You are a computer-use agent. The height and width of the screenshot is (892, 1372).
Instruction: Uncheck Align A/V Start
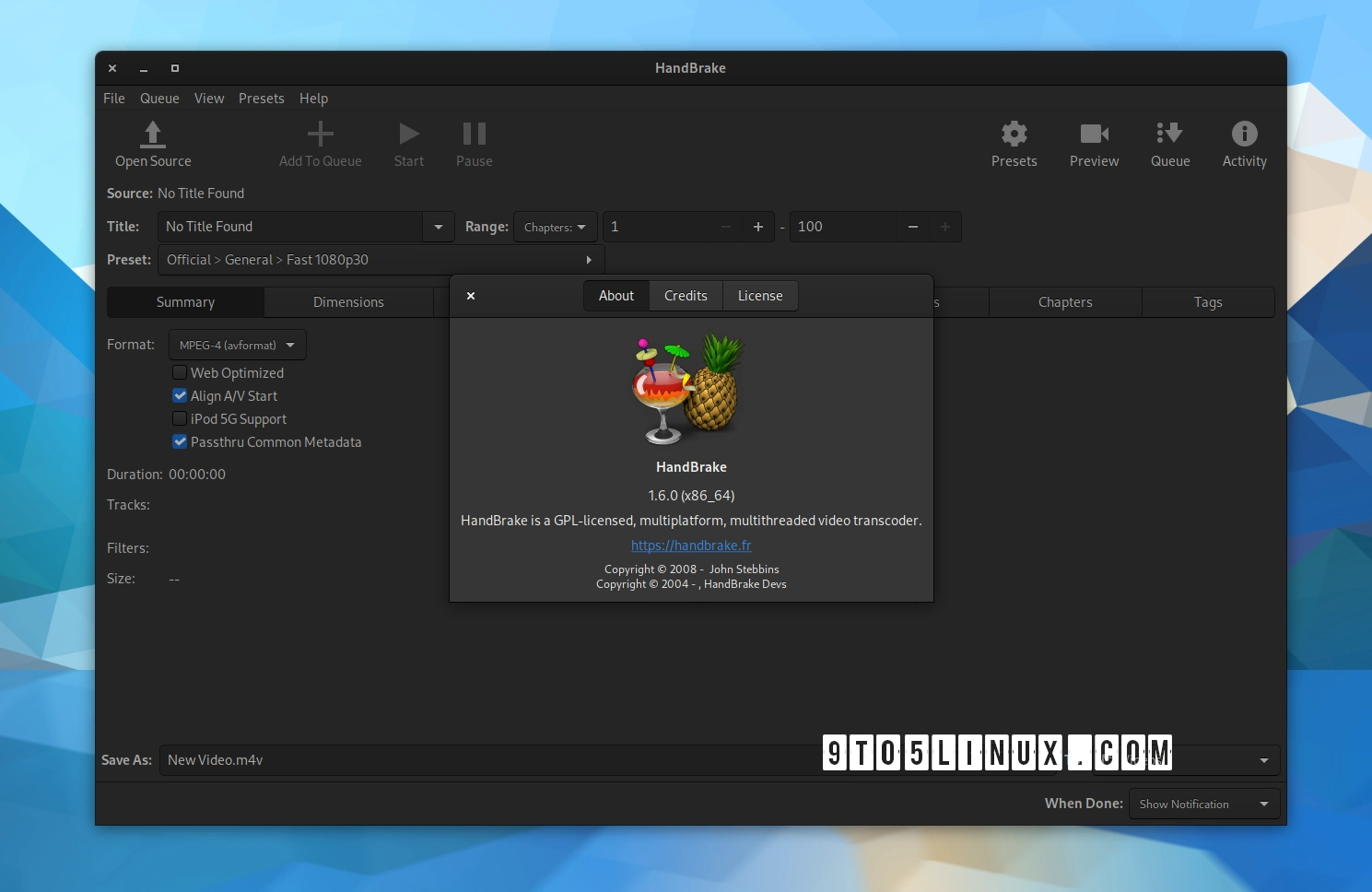pos(180,395)
